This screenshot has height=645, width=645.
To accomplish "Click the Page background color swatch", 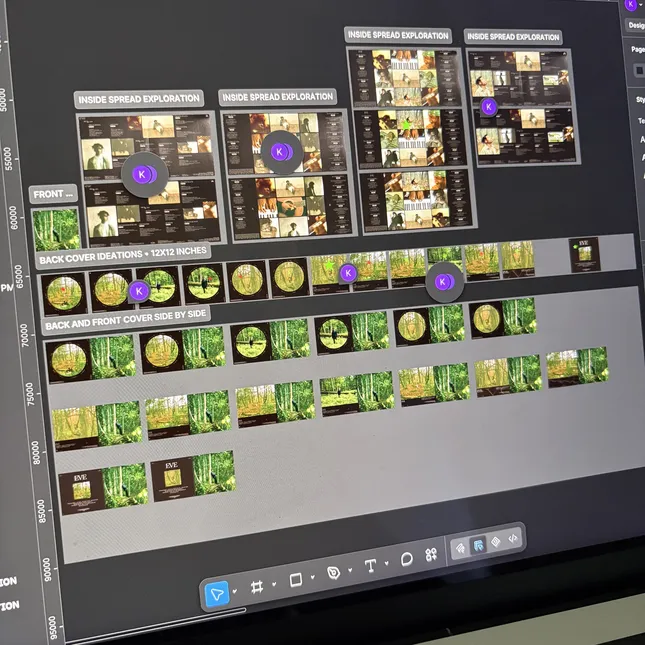I will pos(639,70).
